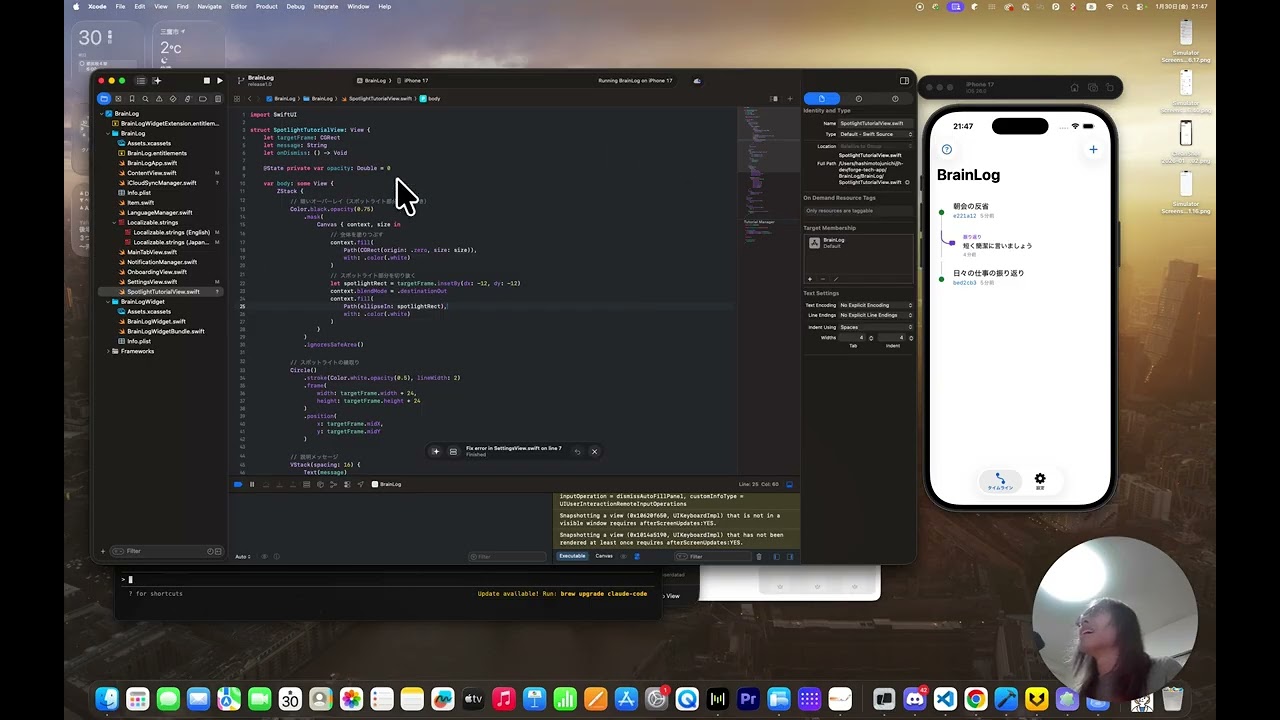The height and width of the screenshot is (720, 1280).
Task: Click the navigator Filter field
Action: tap(165, 551)
